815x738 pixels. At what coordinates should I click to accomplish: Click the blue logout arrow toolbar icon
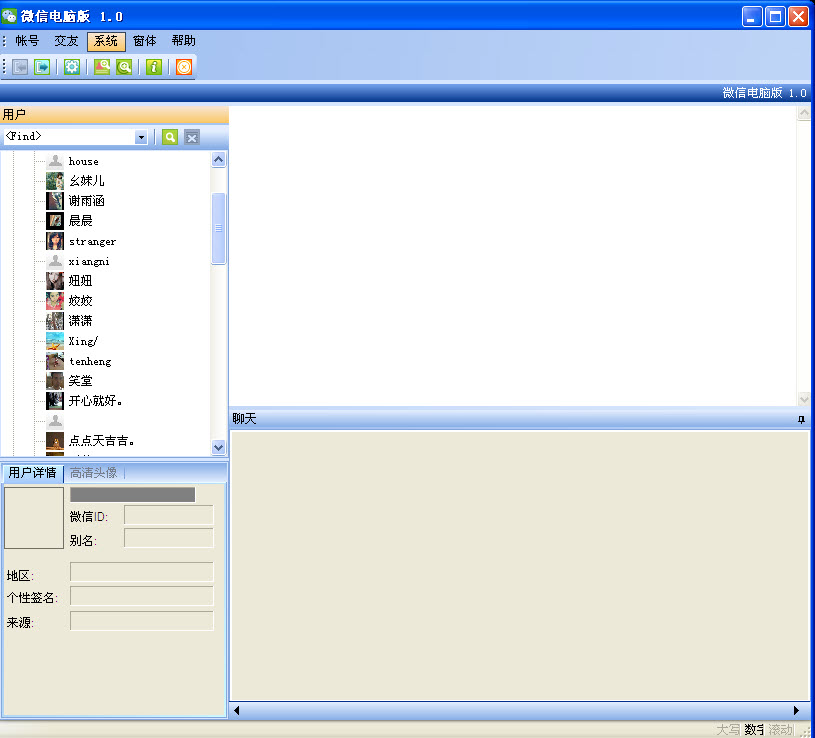42,67
